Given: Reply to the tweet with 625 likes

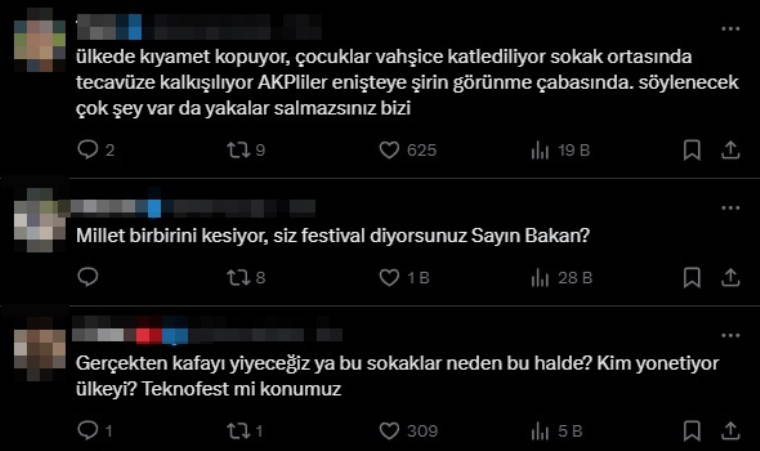Looking at the screenshot, I should coord(88,150).
